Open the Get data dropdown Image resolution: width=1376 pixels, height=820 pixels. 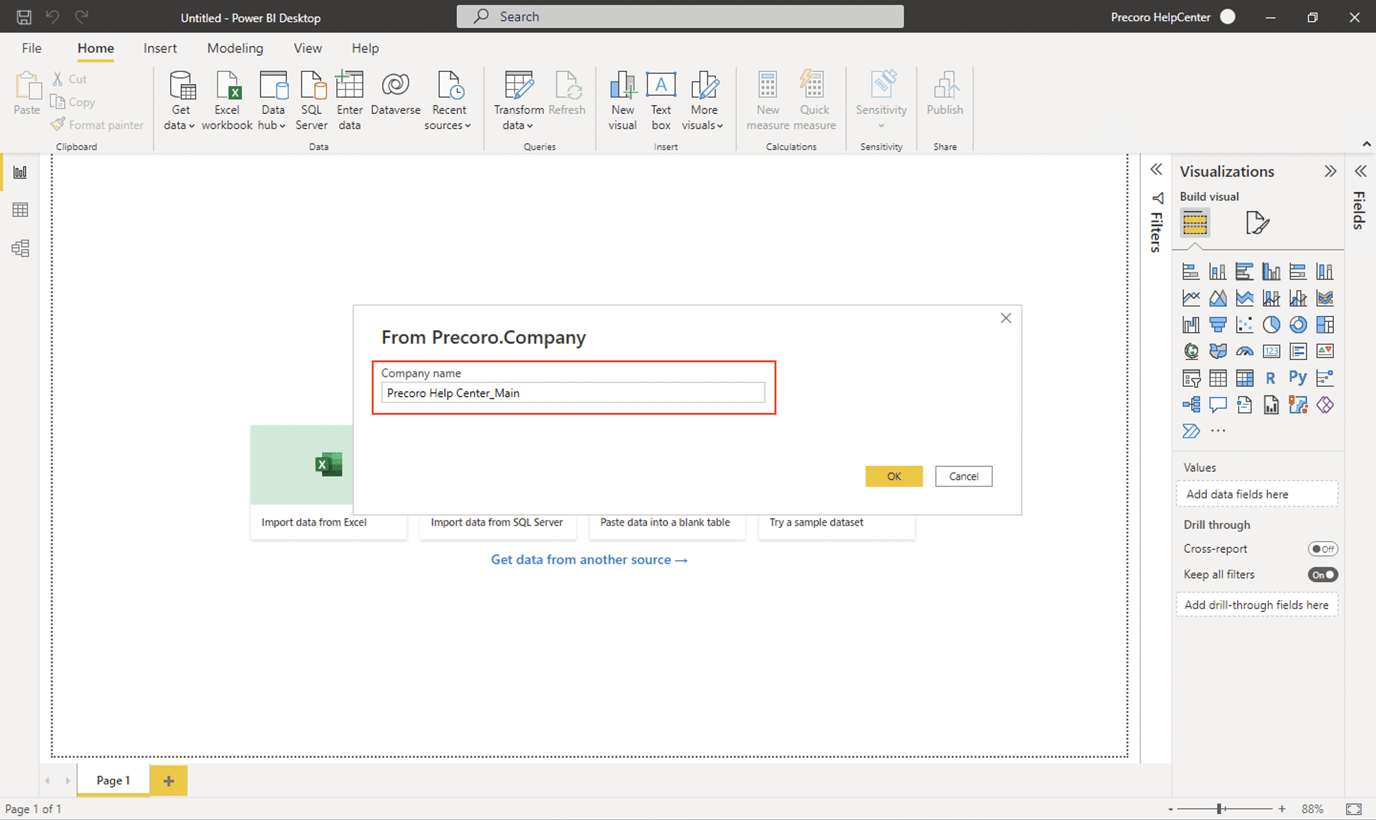point(180,97)
